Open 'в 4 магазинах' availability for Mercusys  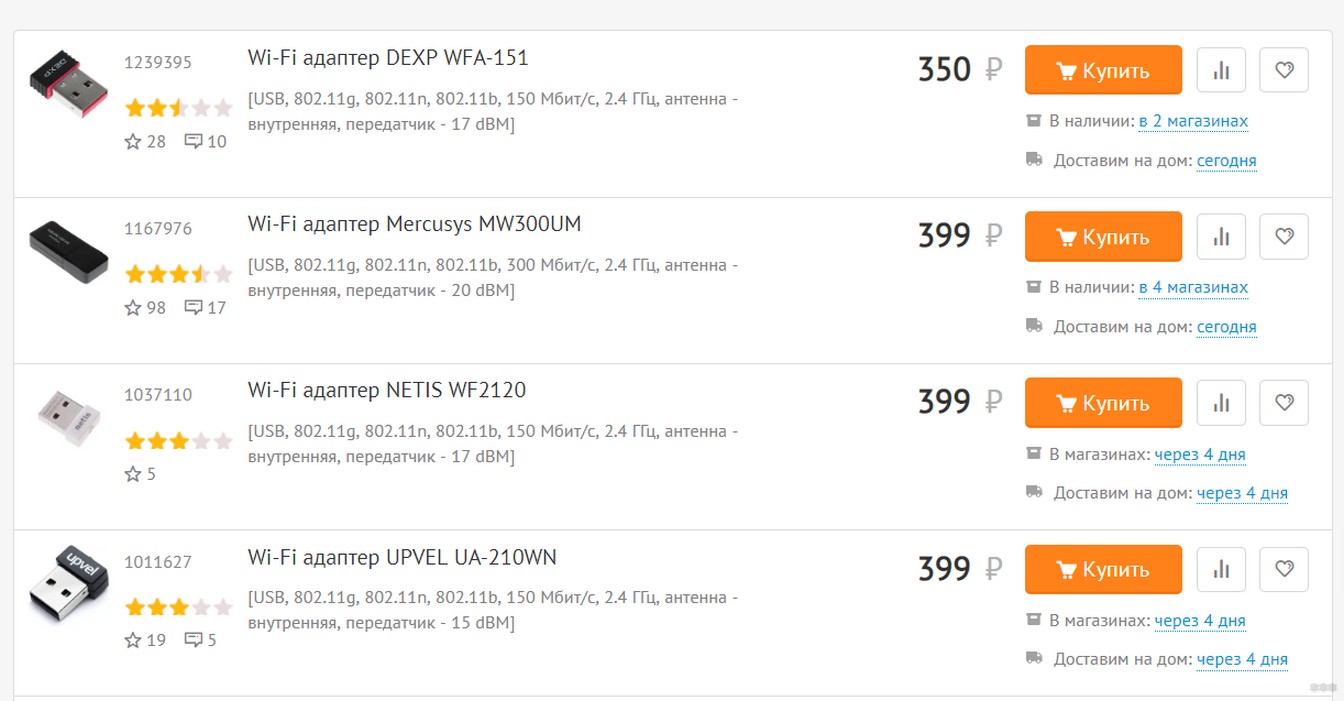pos(1193,287)
